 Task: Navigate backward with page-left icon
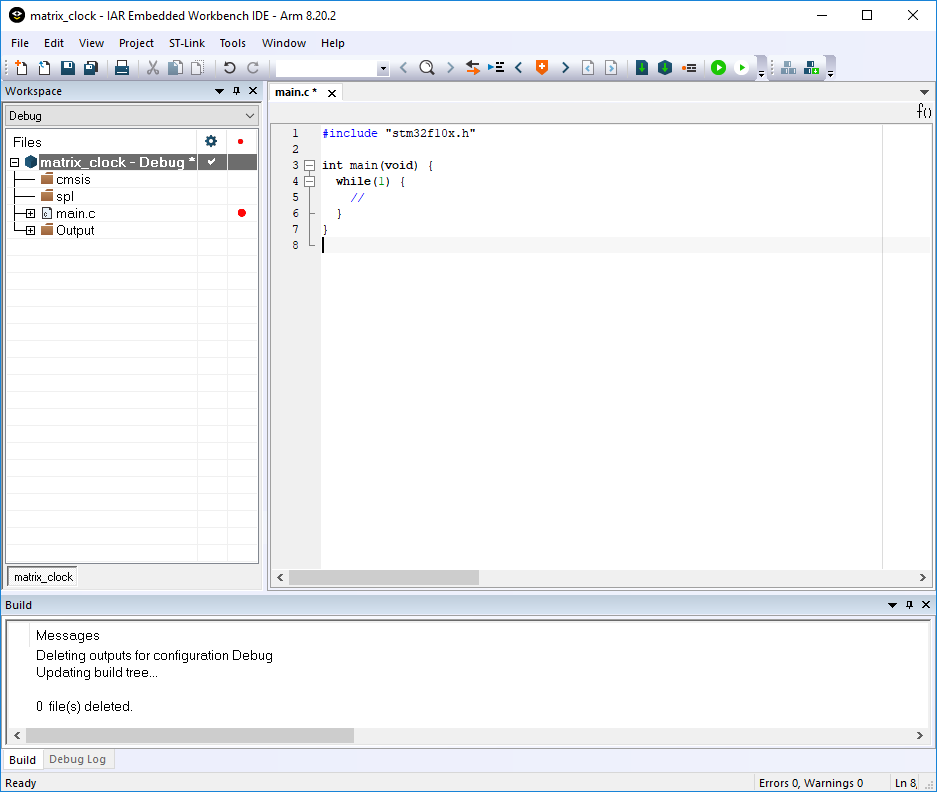tap(588, 68)
